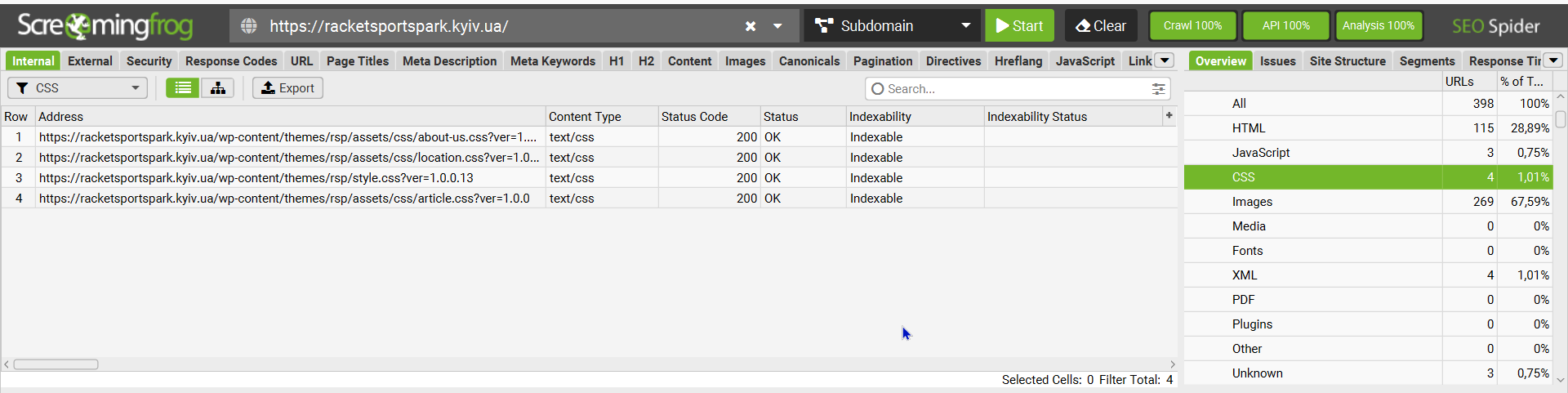The height and width of the screenshot is (393, 1568).
Task: Open the CSS filter dropdown
Action: (x=78, y=88)
